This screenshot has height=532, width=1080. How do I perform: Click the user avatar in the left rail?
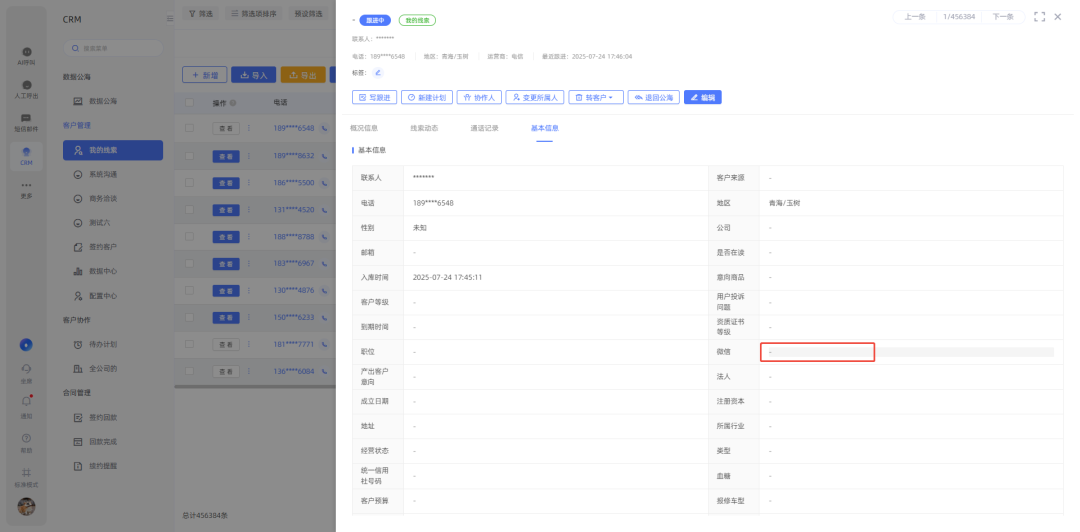pyautogui.click(x=26, y=507)
